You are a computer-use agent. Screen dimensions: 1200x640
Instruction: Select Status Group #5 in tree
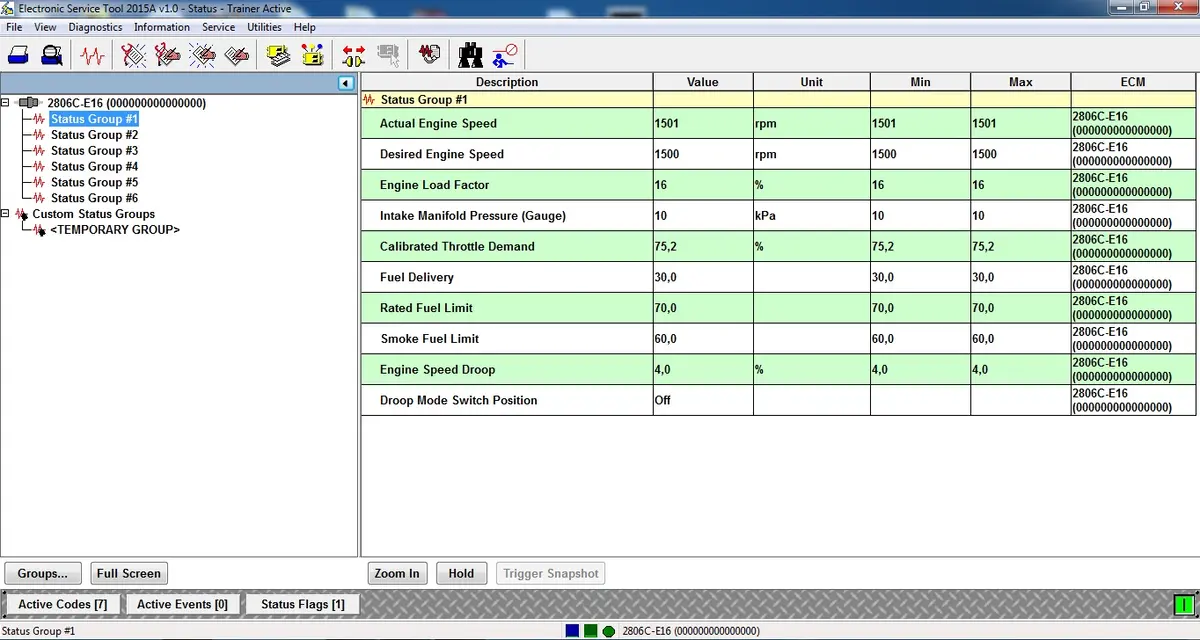(x=94, y=183)
